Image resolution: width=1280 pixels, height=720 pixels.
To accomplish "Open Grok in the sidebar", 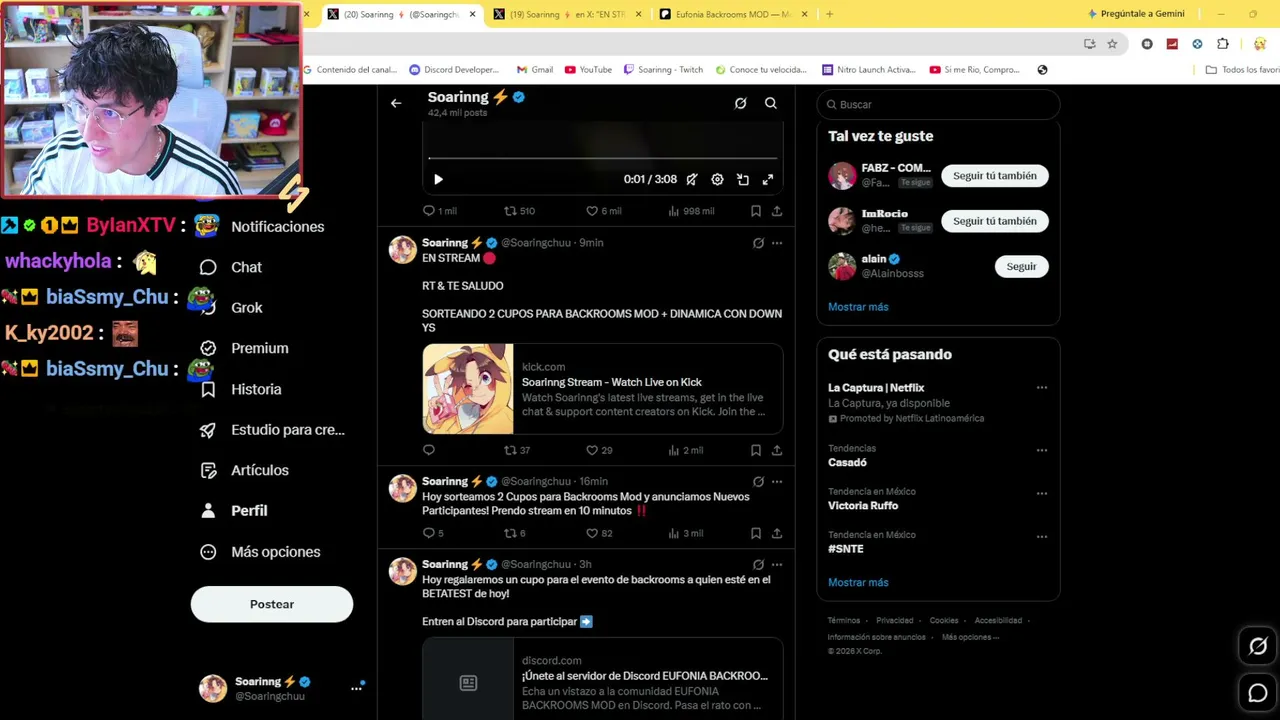I will pyautogui.click(x=231, y=308).
